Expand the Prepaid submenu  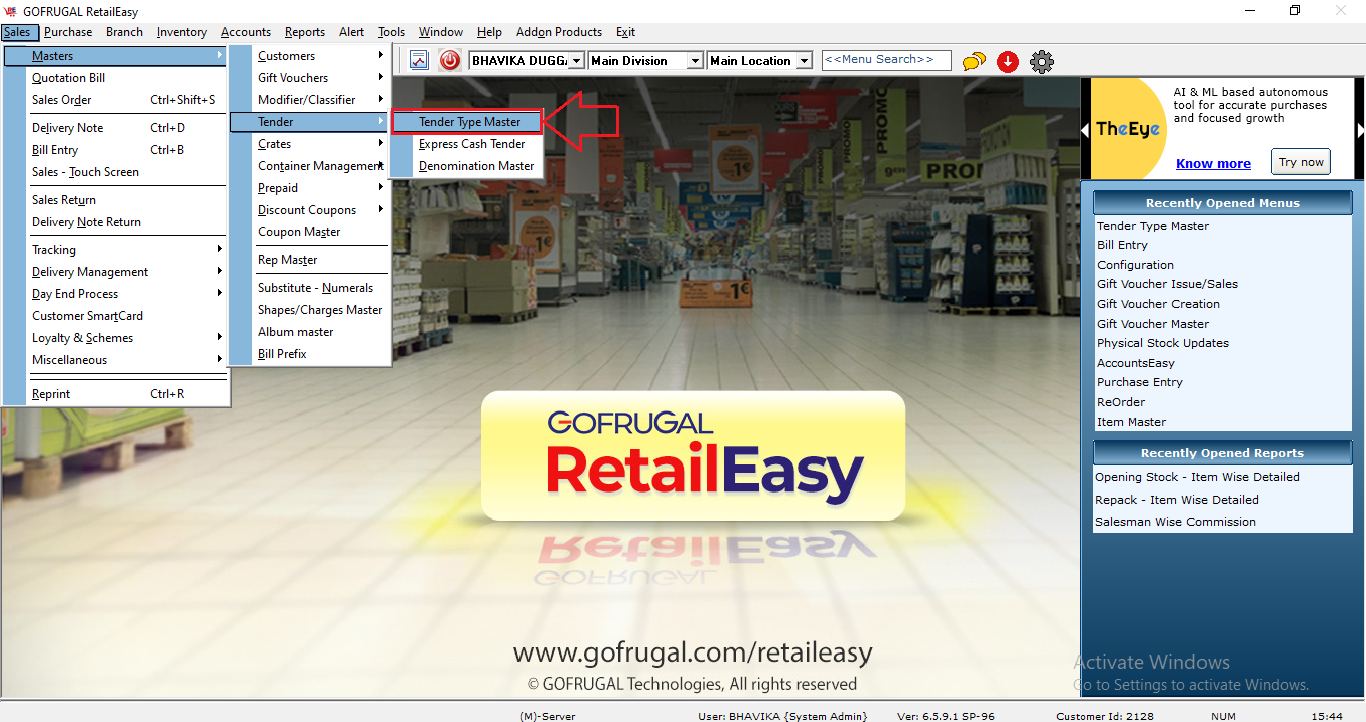point(309,188)
